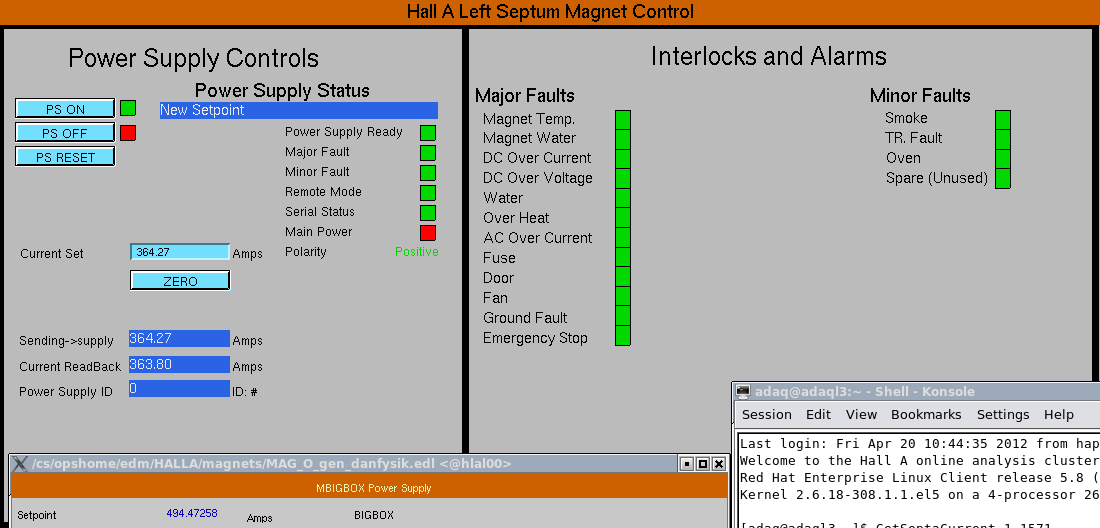Click the DC Over Voltage indicator
This screenshot has width=1100, height=528.
coord(623,178)
